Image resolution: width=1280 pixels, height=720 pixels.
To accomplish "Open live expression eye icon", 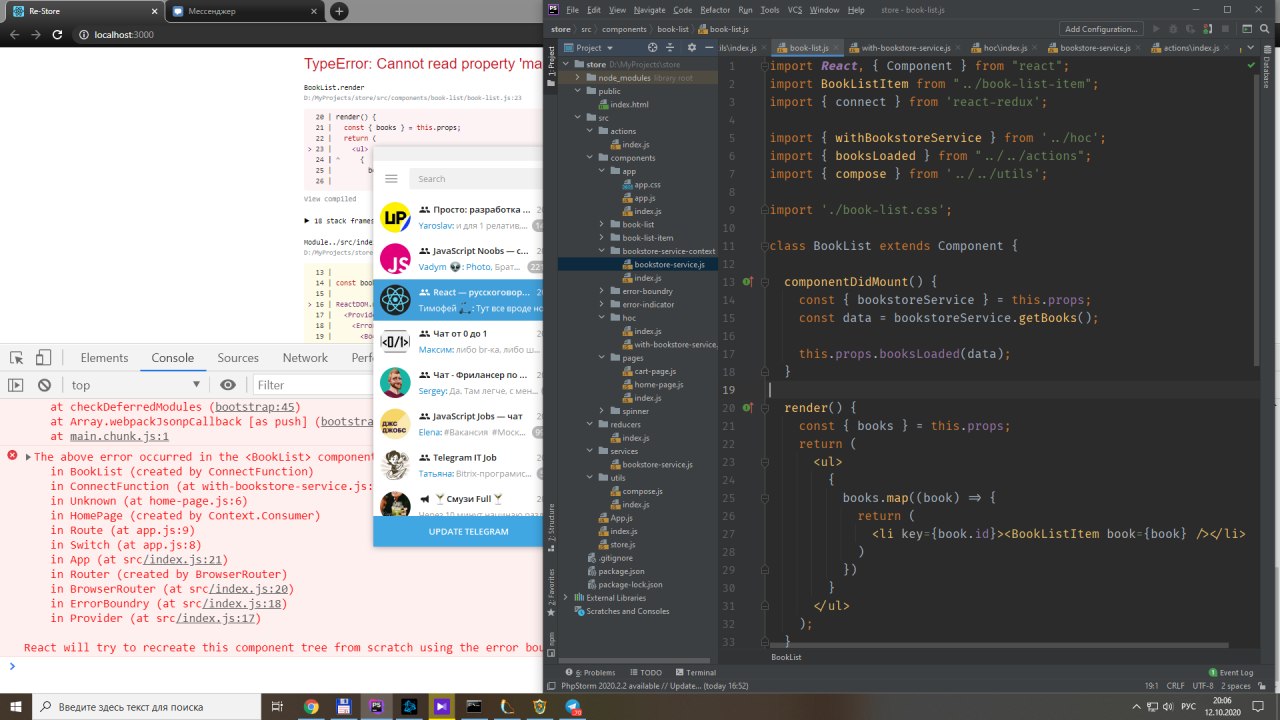I will 228,385.
